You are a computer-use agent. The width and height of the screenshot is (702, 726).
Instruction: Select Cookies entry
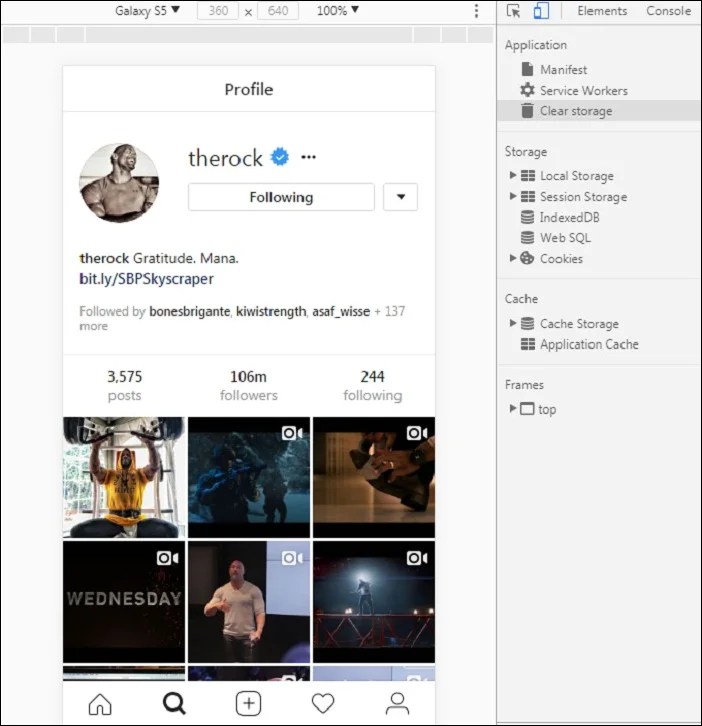point(561,258)
